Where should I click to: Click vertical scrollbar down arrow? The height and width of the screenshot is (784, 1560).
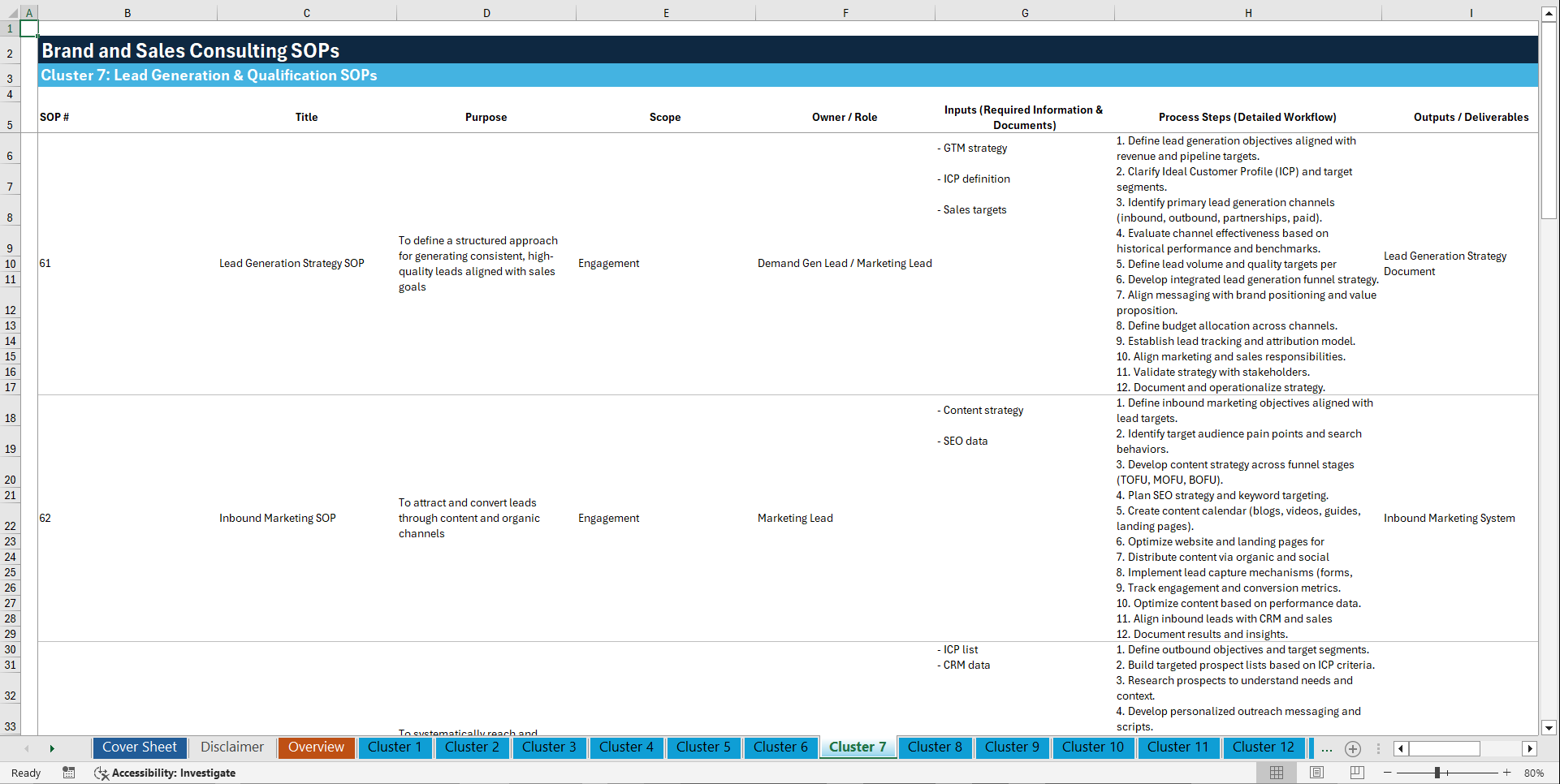click(x=1549, y=728)
